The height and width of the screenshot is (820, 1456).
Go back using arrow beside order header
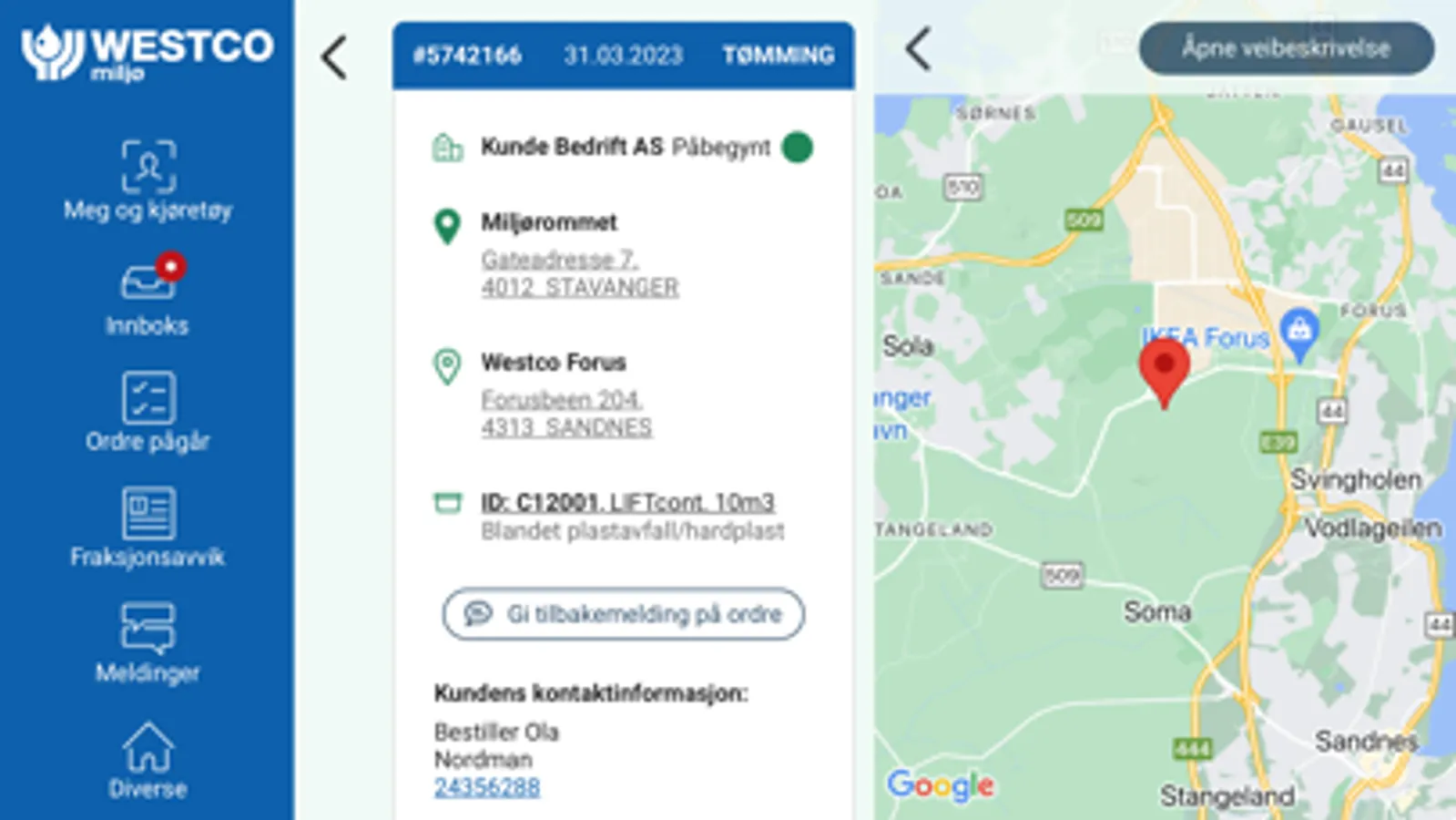click(x=334, y=56)
